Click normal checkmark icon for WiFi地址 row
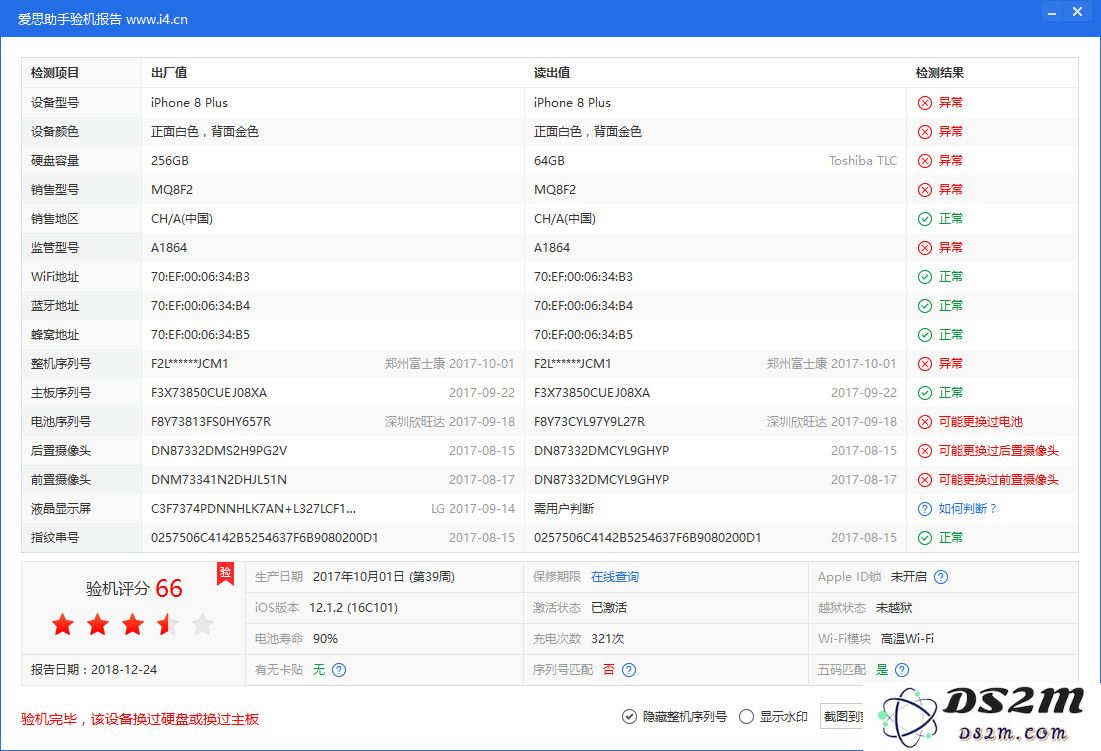This screenshot has height=751, width=1101. click(x=925, y=277)
